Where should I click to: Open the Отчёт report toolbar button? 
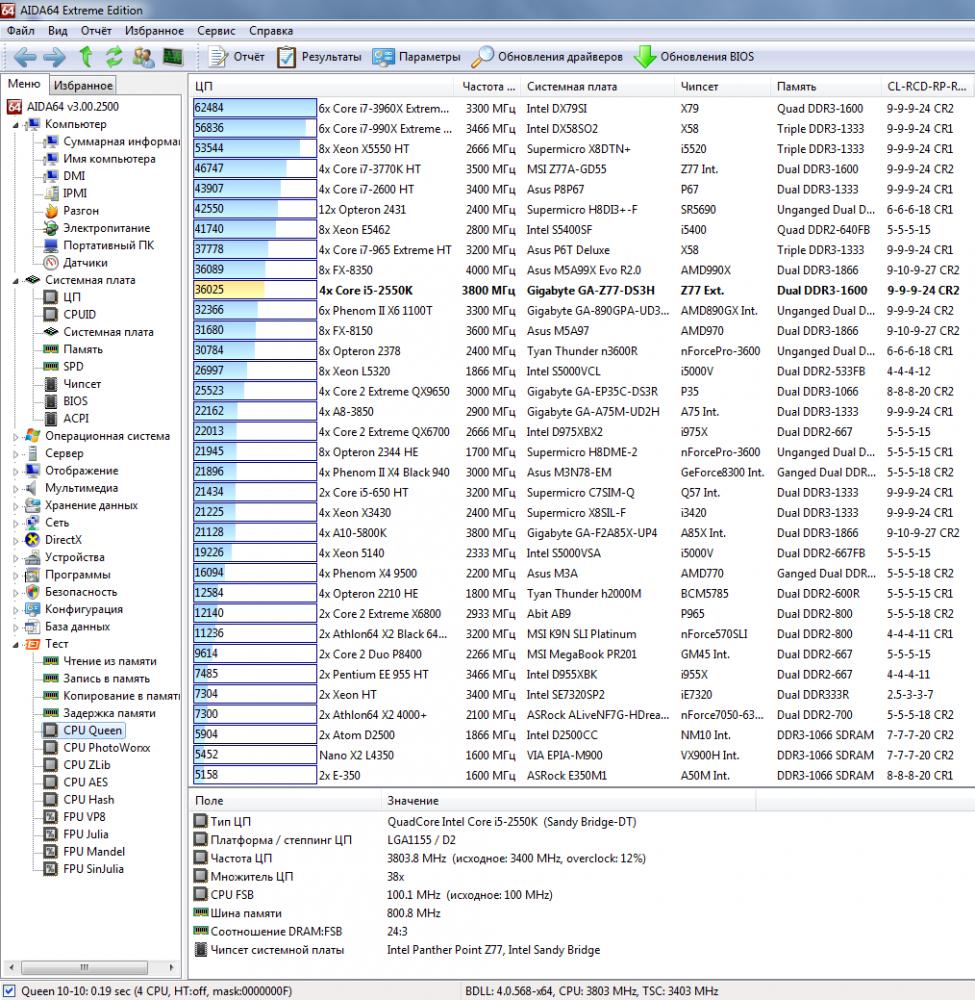tap(237, 57)
